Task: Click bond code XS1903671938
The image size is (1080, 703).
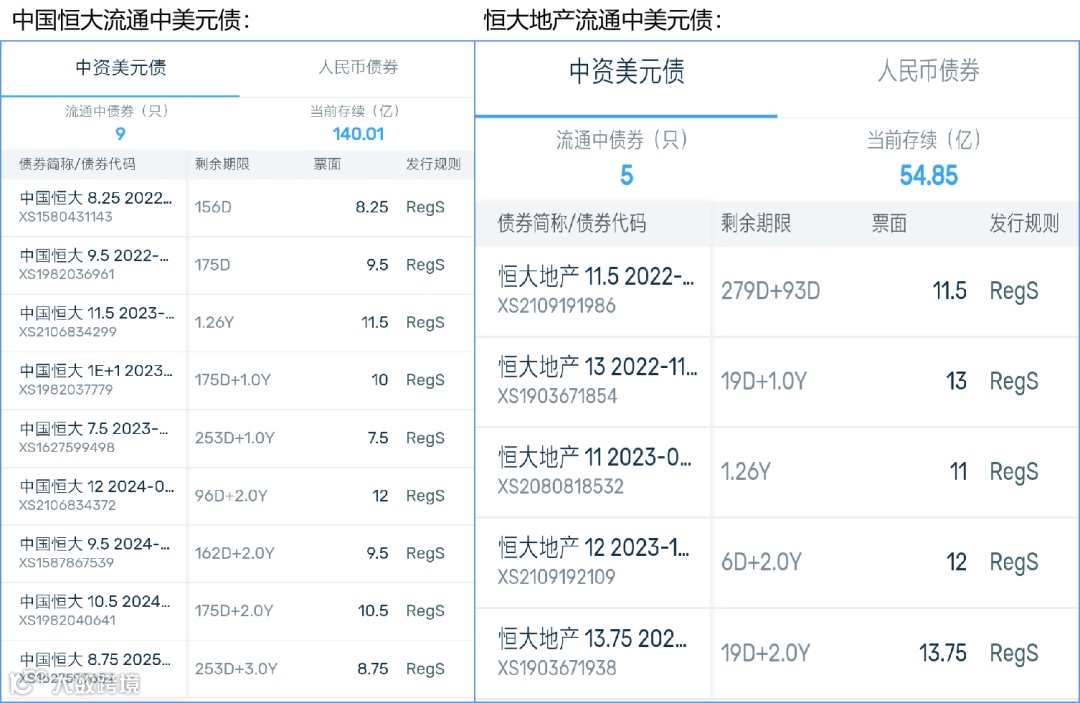Action: point(557,668)
